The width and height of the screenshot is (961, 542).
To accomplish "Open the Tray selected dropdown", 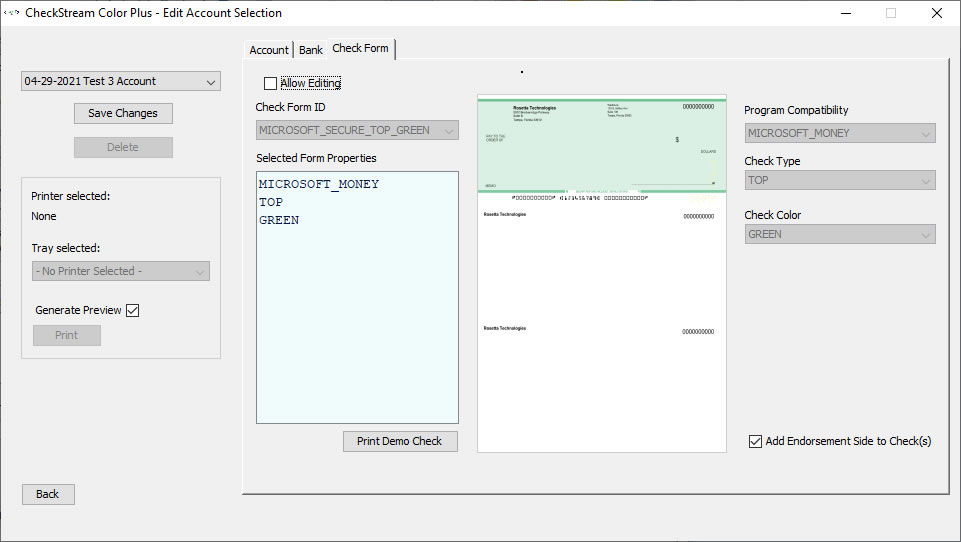I will pos(121,271).
